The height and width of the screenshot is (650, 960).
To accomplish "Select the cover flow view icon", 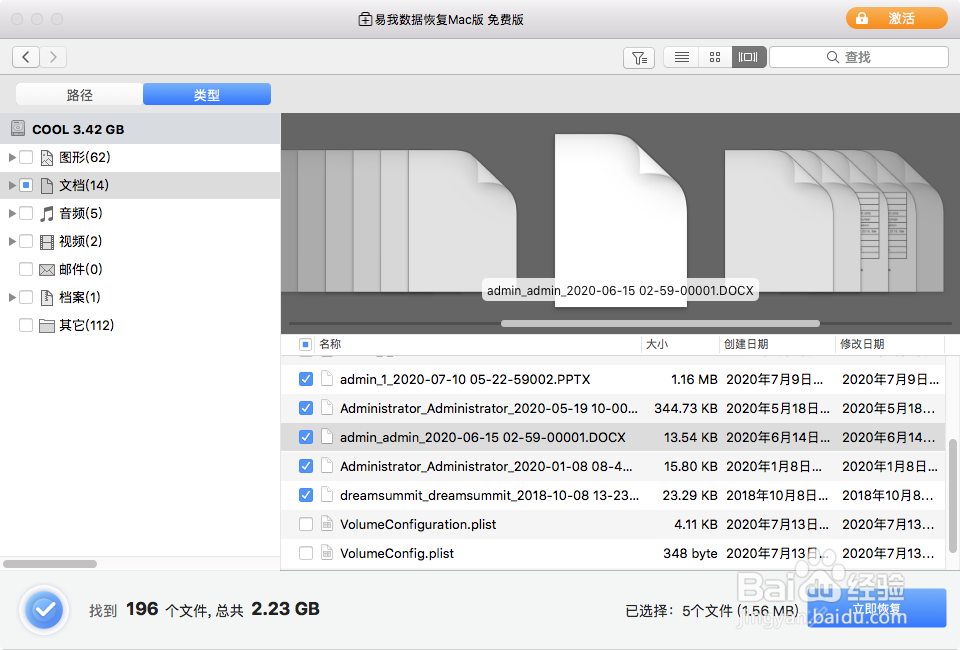I will pos(748,58).
